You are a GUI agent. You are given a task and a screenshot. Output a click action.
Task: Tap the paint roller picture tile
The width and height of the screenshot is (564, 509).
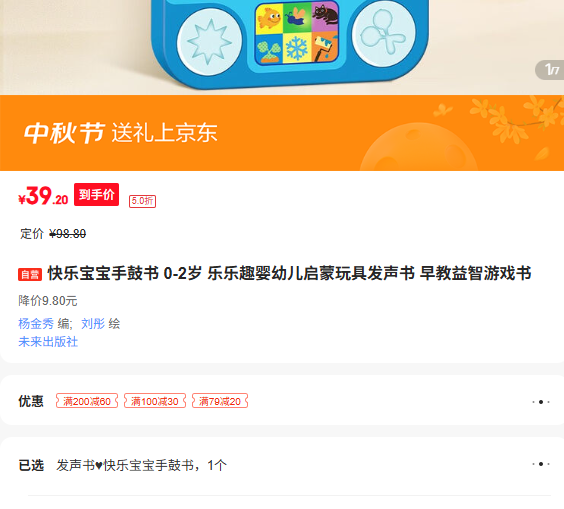[x=325, y=46]
